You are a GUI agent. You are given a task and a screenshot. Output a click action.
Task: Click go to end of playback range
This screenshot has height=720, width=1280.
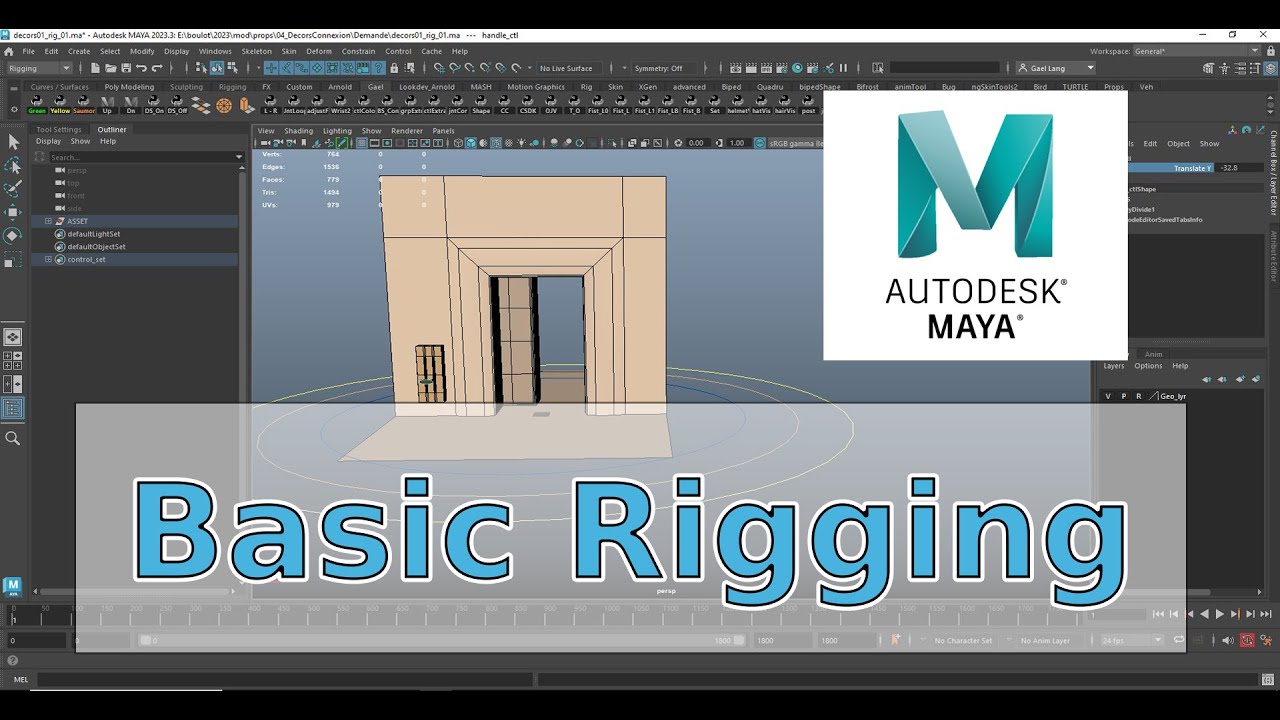coord(1265,614)
